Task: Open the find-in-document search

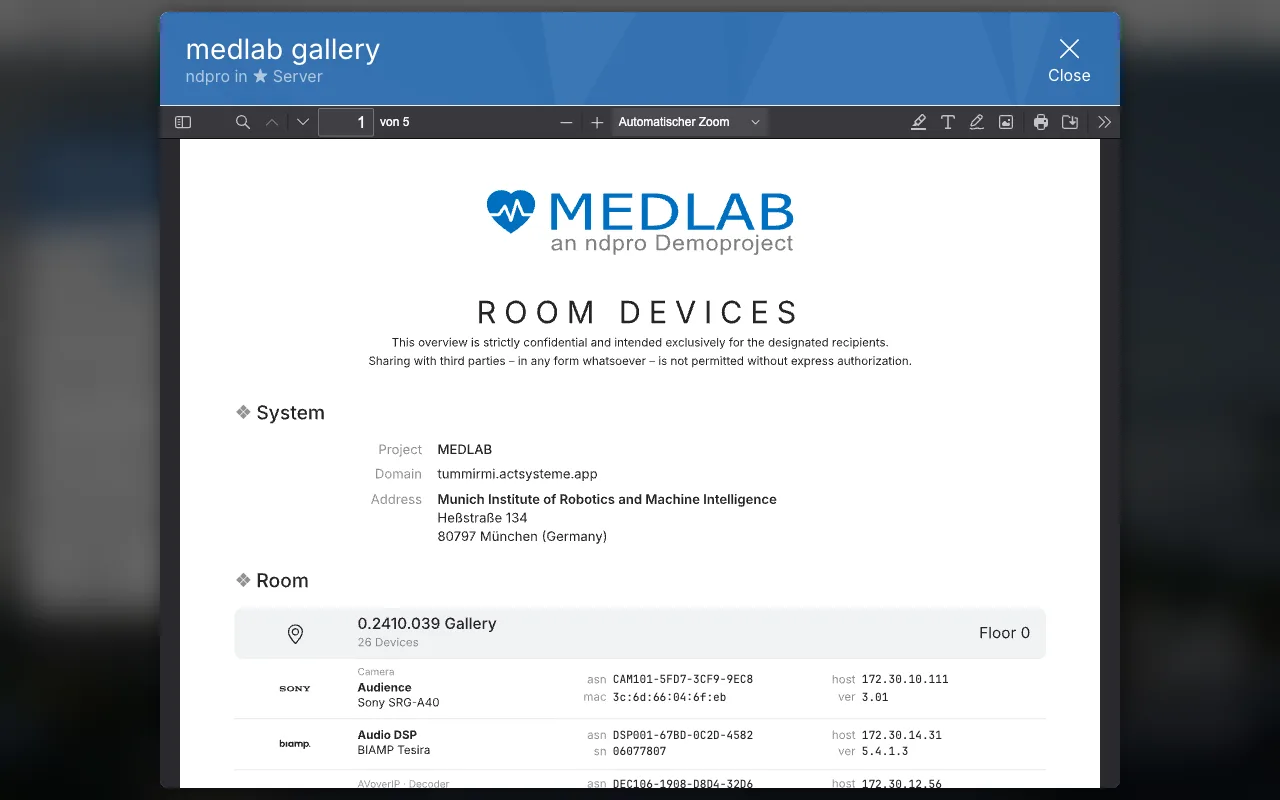Action: tap(242, 122)
